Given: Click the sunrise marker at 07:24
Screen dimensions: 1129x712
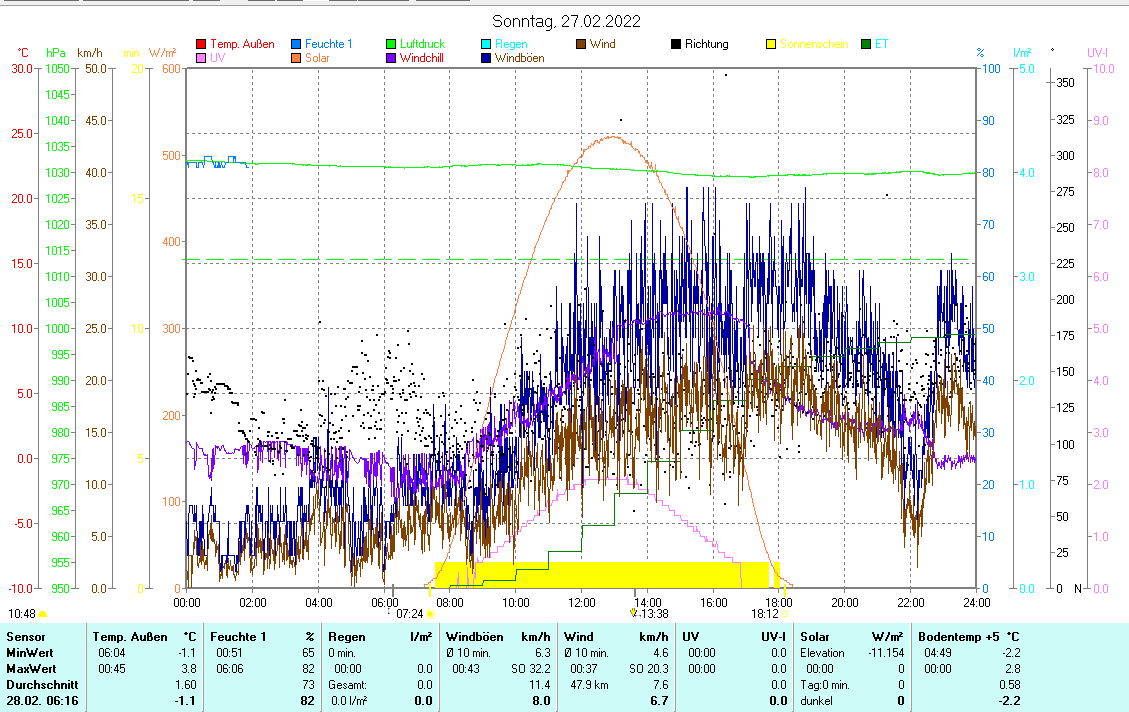Looking at the screenshot, I should point(430,614).
